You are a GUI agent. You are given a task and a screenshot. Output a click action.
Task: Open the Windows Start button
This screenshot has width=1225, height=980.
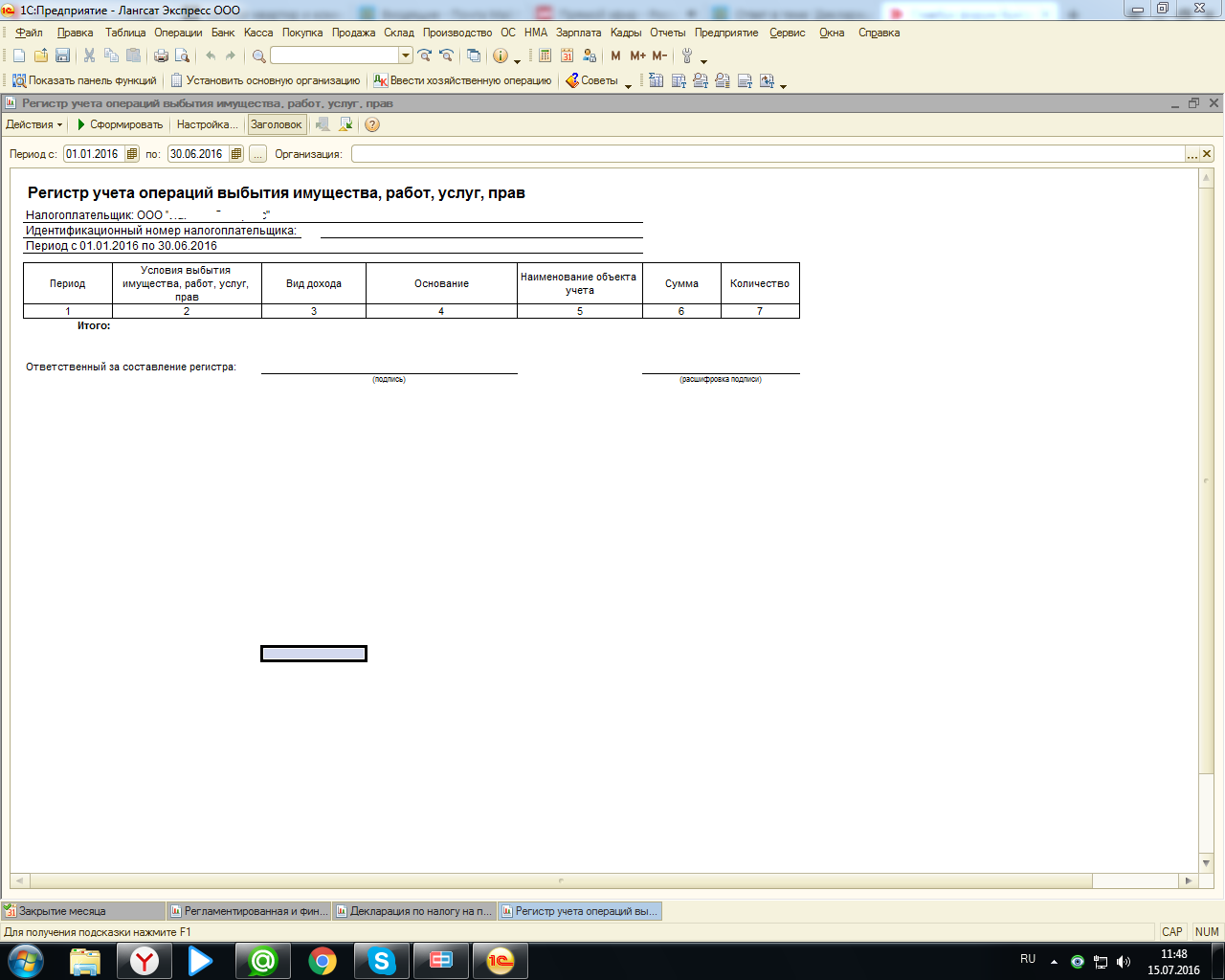tap(26, 960)
